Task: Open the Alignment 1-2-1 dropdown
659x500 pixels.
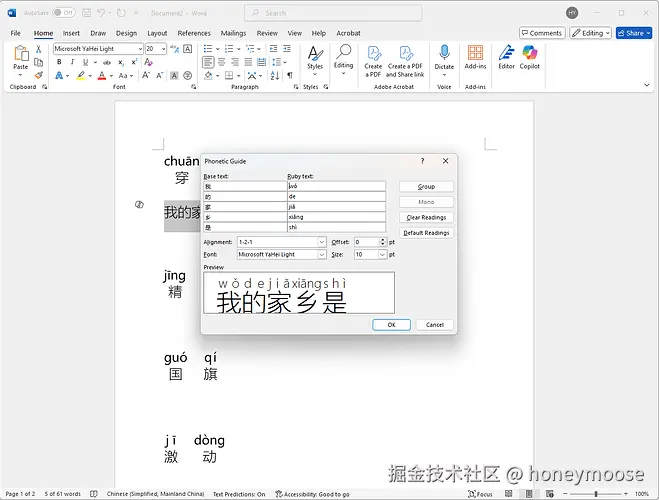Action: point(322,242)
